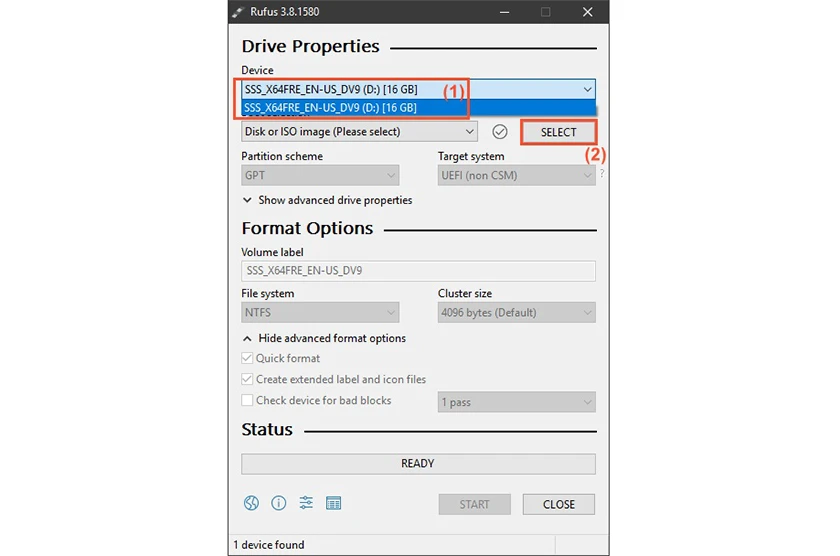Image resolution: width=840 pixels, height=556 pixels.
Task: Choose SSS_X64FRE_EN-US_DV9 (D:) in highlighted list row
Action: 418,108
